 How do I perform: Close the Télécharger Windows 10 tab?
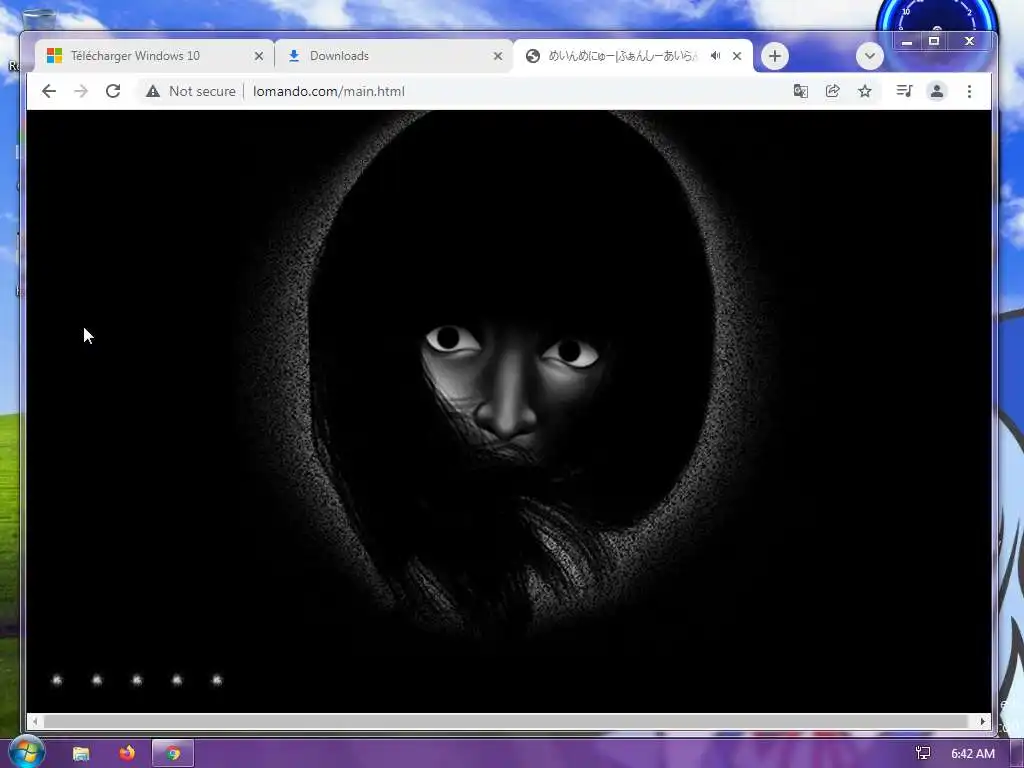point(259,56)
